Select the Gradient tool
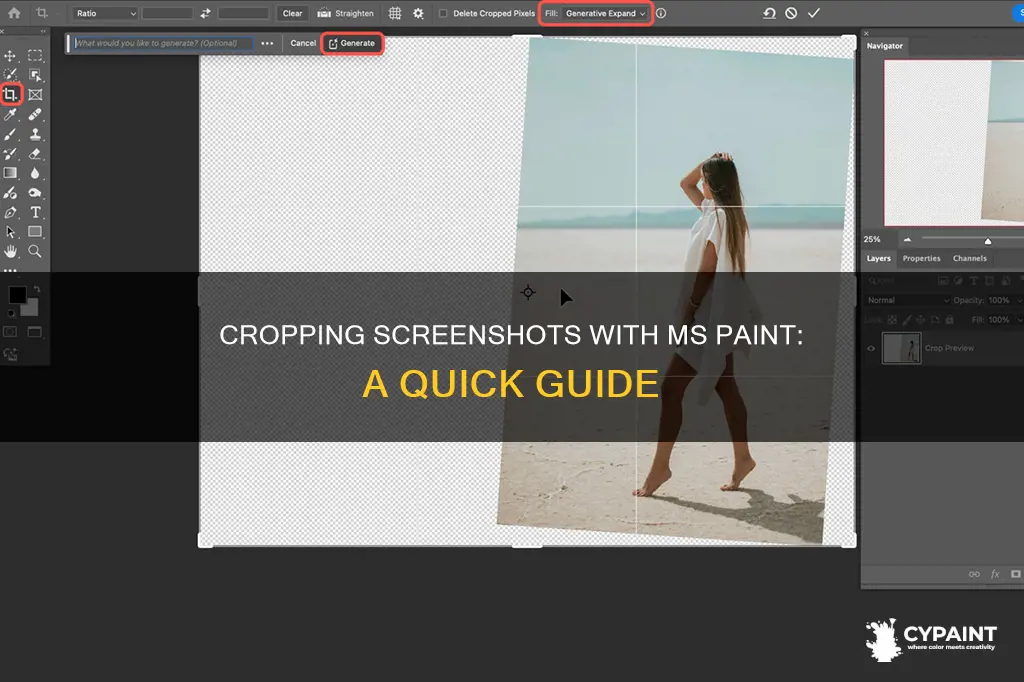 coord(10,173)
